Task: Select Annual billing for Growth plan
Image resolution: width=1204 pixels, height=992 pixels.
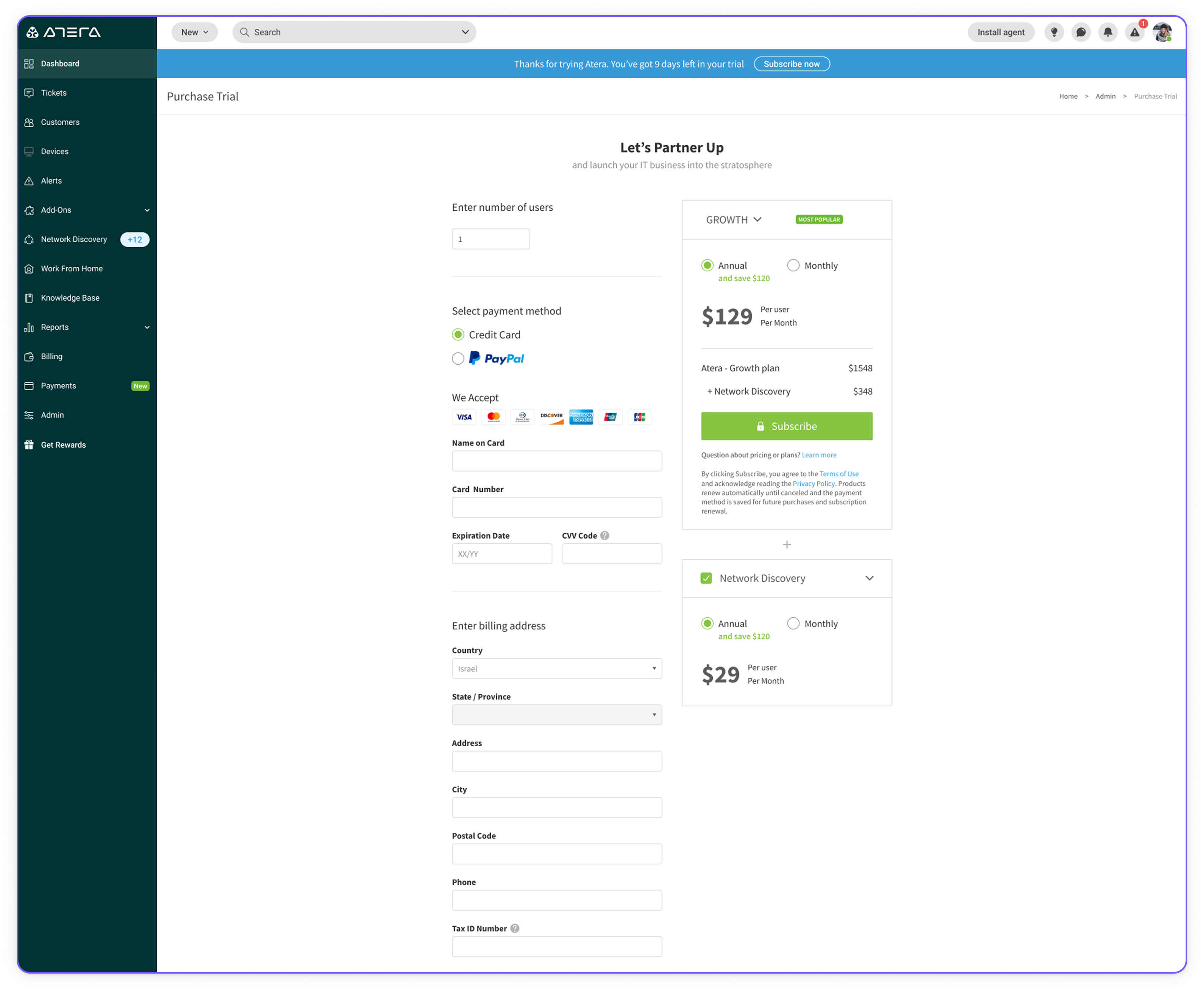Action: [707, 265]
